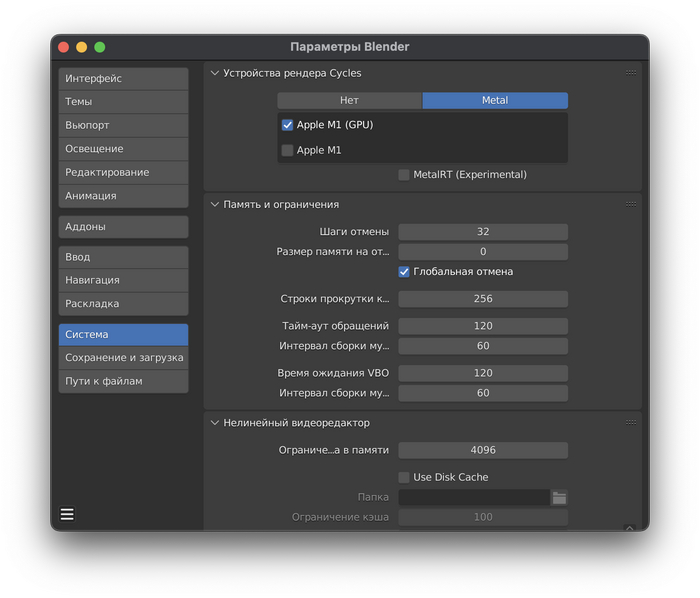Enable MetalRT (Experimental) checkbox
The image size is (700, 598).
click(404, 175)
